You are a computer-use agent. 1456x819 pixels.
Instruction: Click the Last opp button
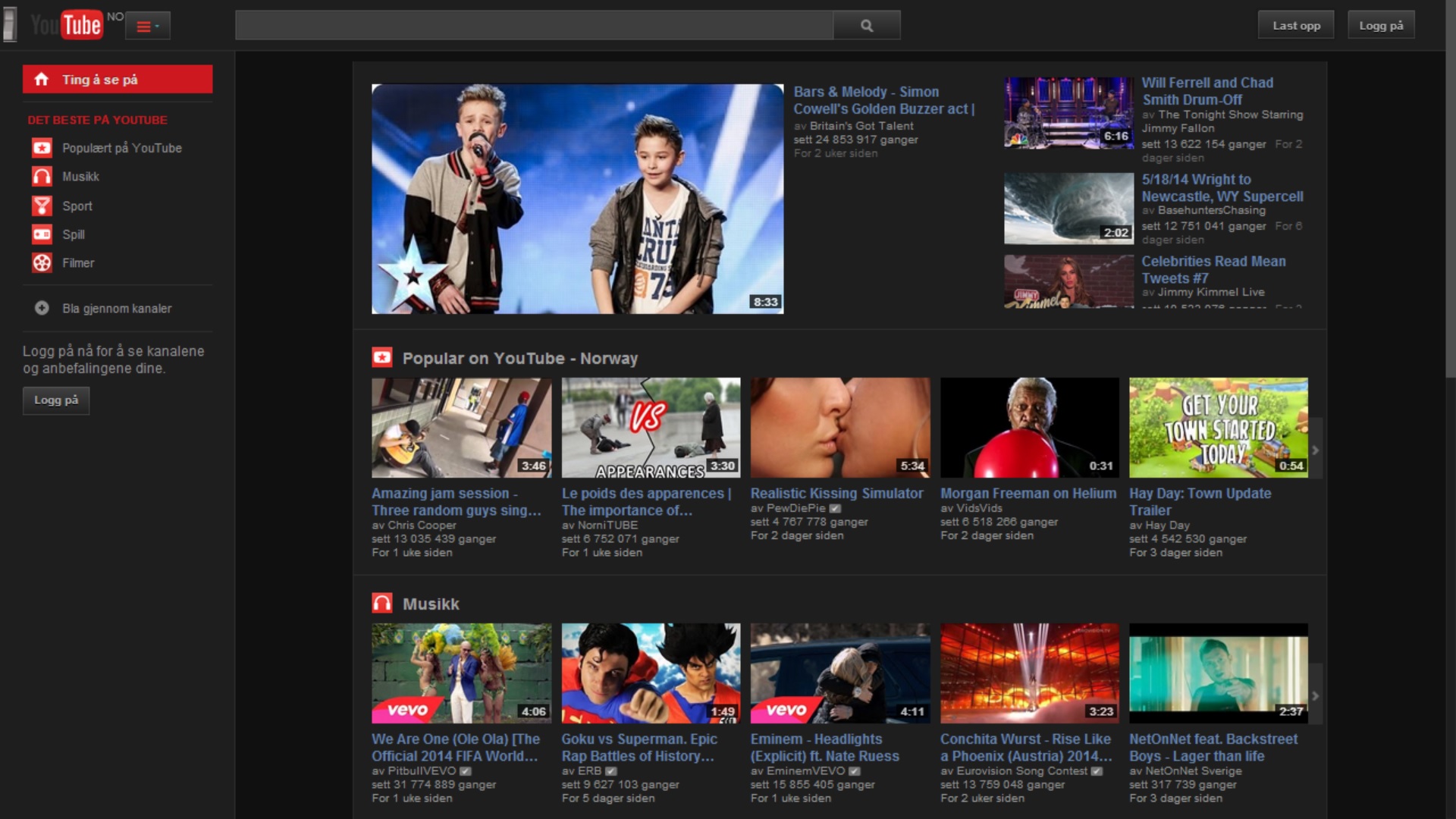[1296, 26]
